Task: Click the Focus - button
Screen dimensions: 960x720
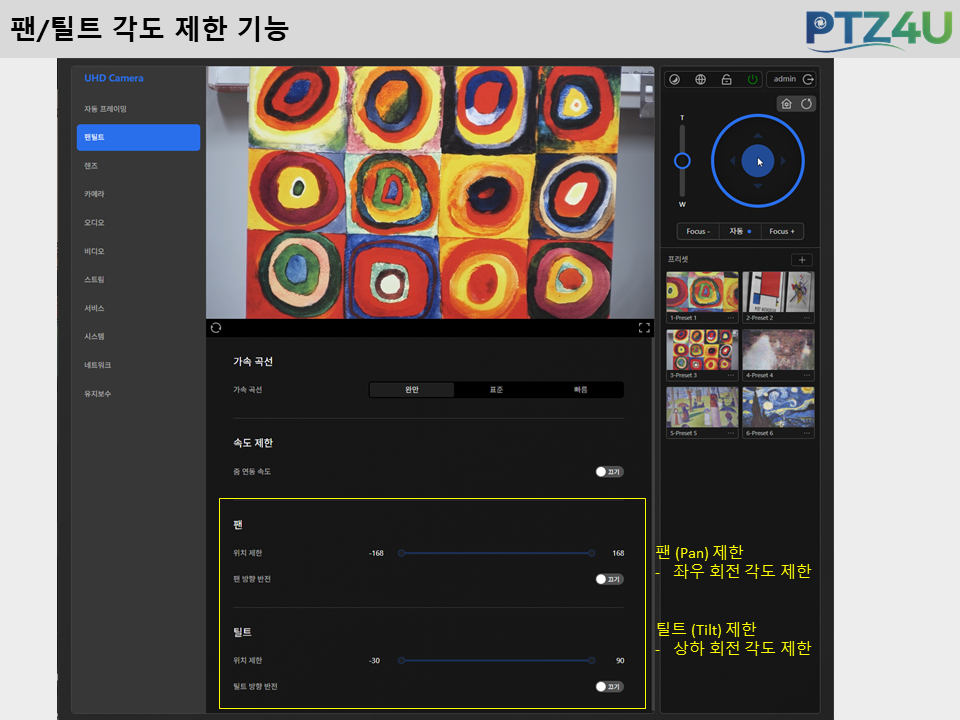Action: pos(698,231)
